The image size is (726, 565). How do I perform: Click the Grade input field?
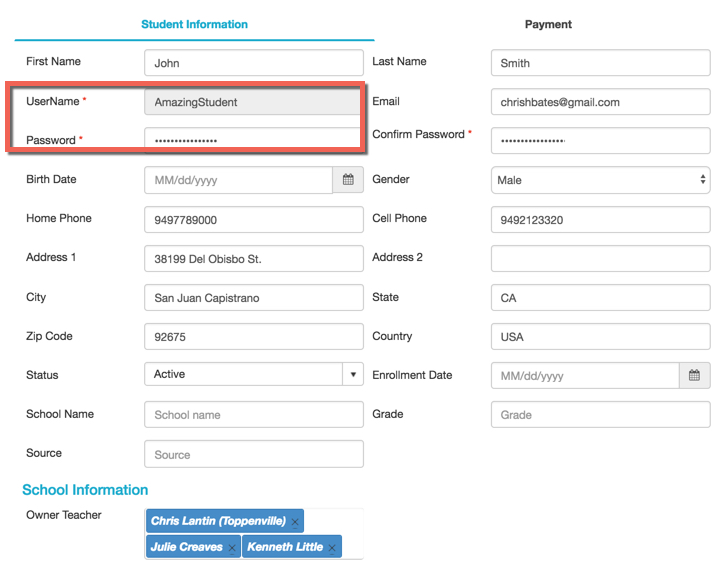click(x=601, y=414)
